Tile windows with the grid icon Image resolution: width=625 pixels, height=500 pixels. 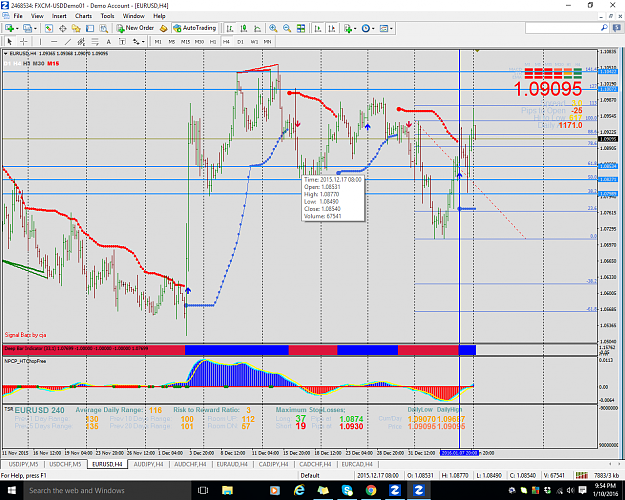click(301, 28)
